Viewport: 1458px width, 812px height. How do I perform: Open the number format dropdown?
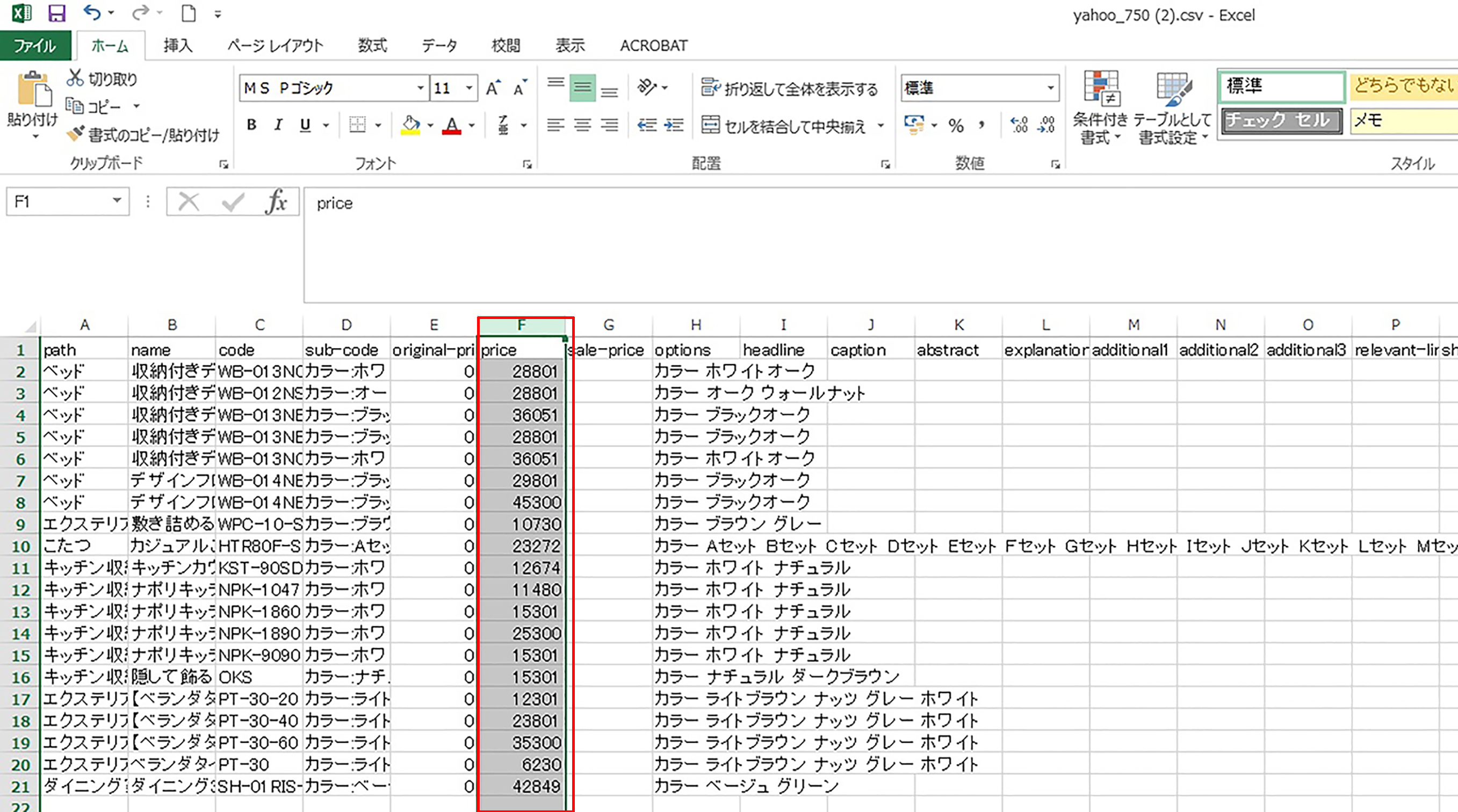coord(1050,88)
